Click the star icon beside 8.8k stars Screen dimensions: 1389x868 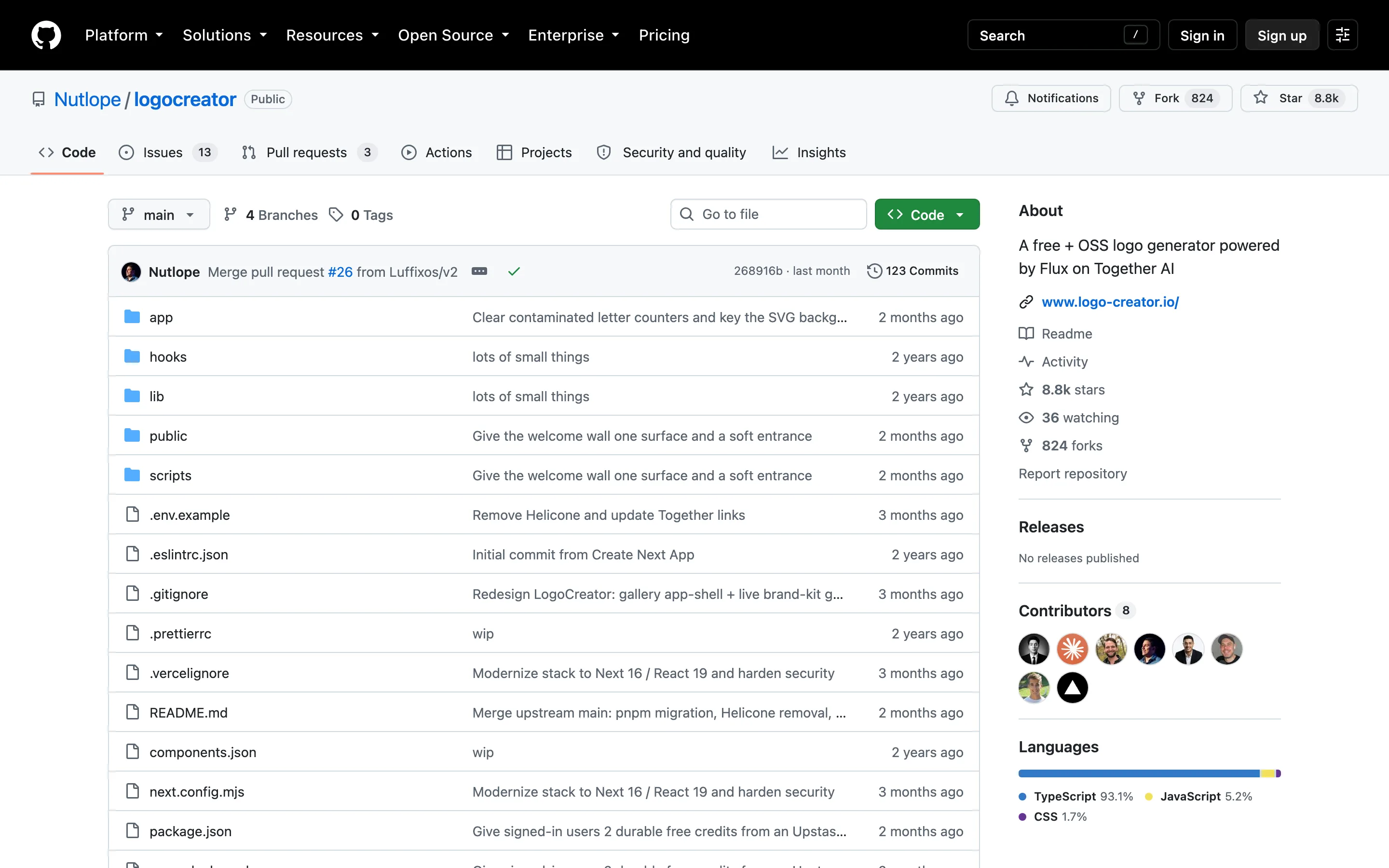pos(1026,389)
